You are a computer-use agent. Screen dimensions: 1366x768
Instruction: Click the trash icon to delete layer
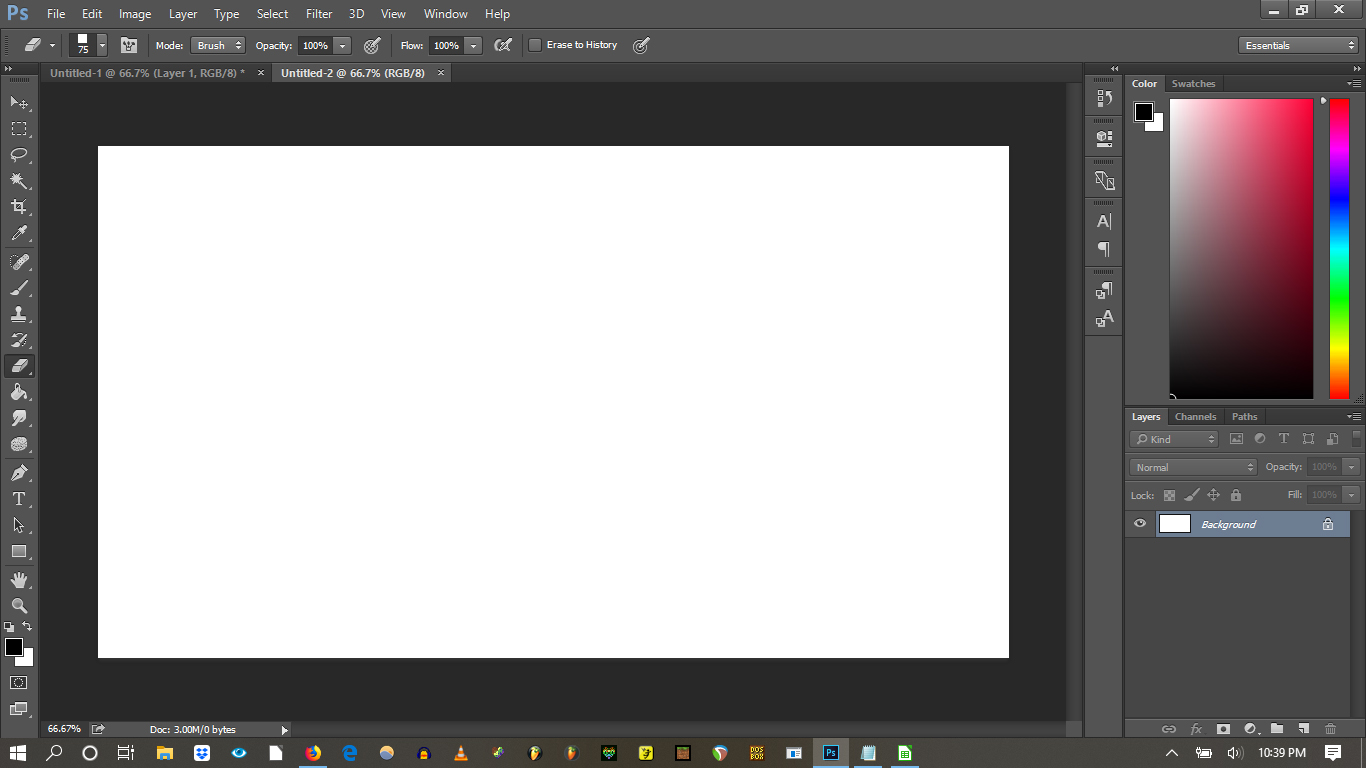pyautogui.click(x=1330, y=729)
